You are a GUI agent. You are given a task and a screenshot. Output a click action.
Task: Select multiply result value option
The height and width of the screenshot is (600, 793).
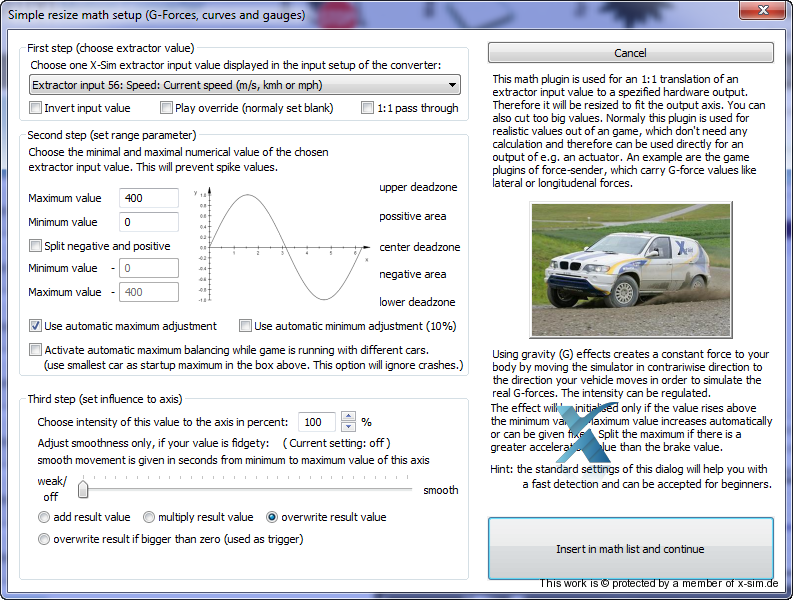[x=149, y=517]
